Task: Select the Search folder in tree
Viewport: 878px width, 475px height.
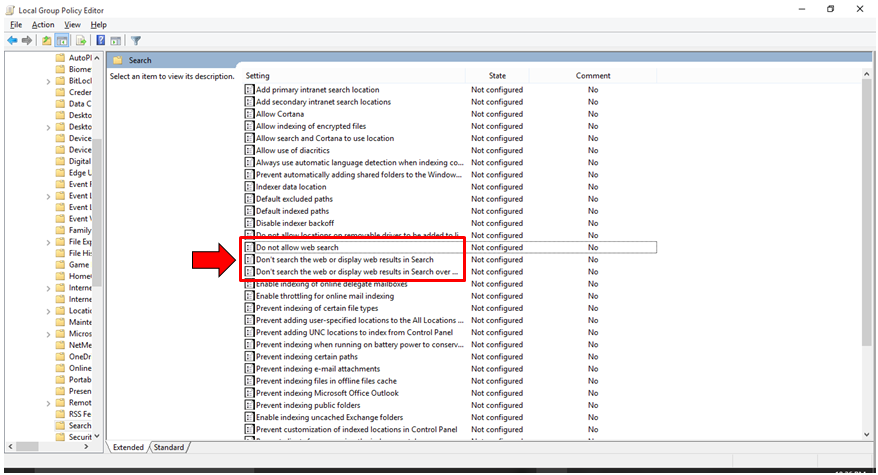Action: pyautogui.click(x=80, y=426)
